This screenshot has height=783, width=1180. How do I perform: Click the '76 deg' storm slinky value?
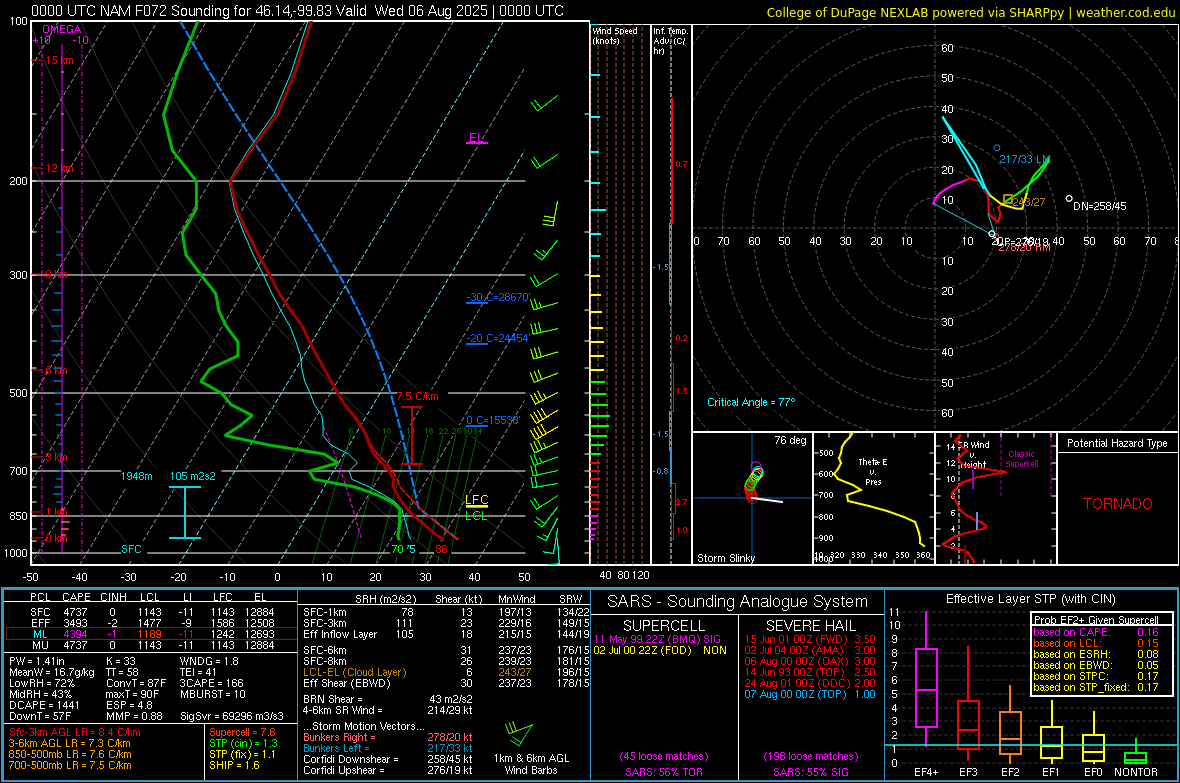(x=790, y=440)
